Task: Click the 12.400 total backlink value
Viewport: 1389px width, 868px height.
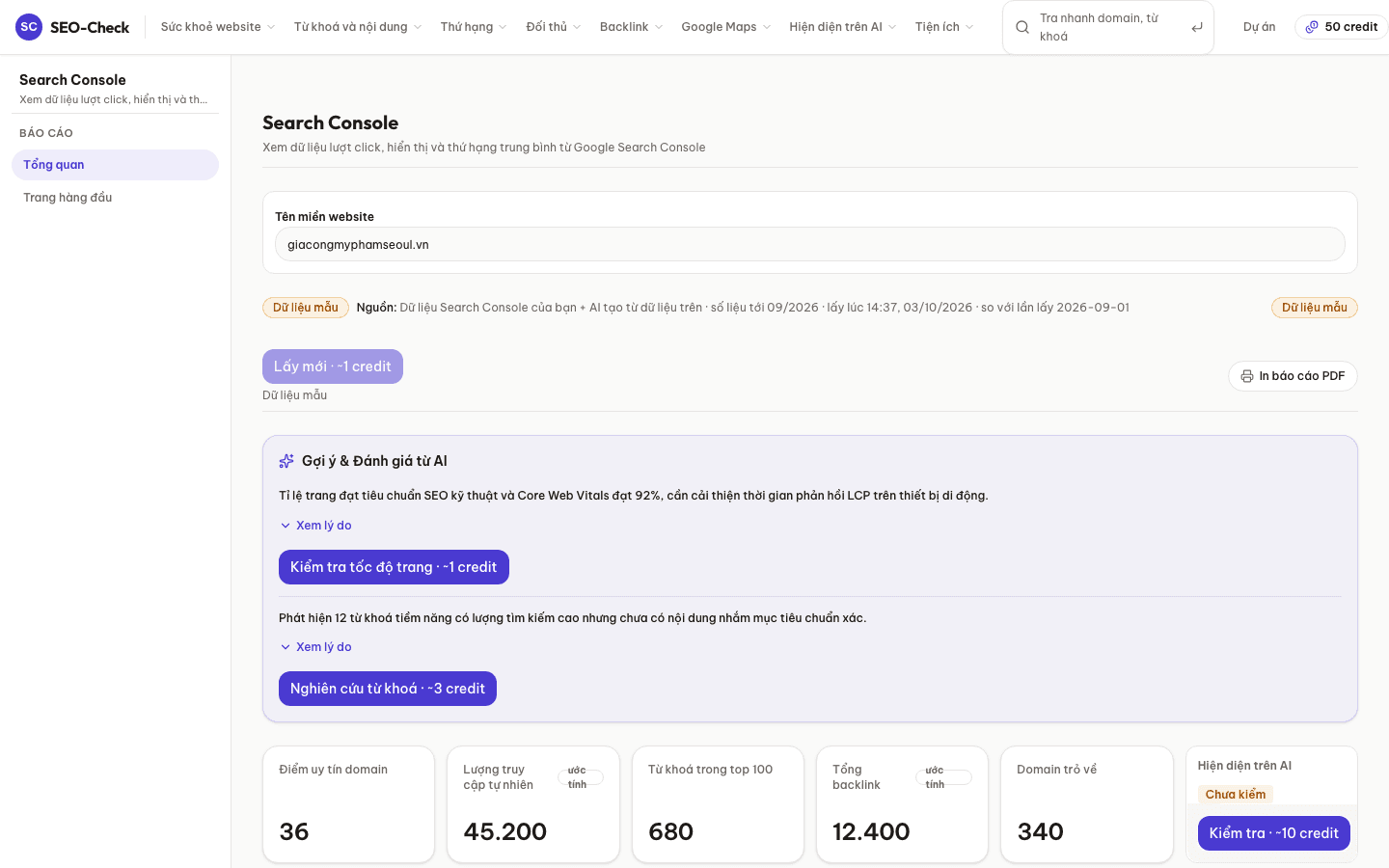Action: [x=871, y=831]
